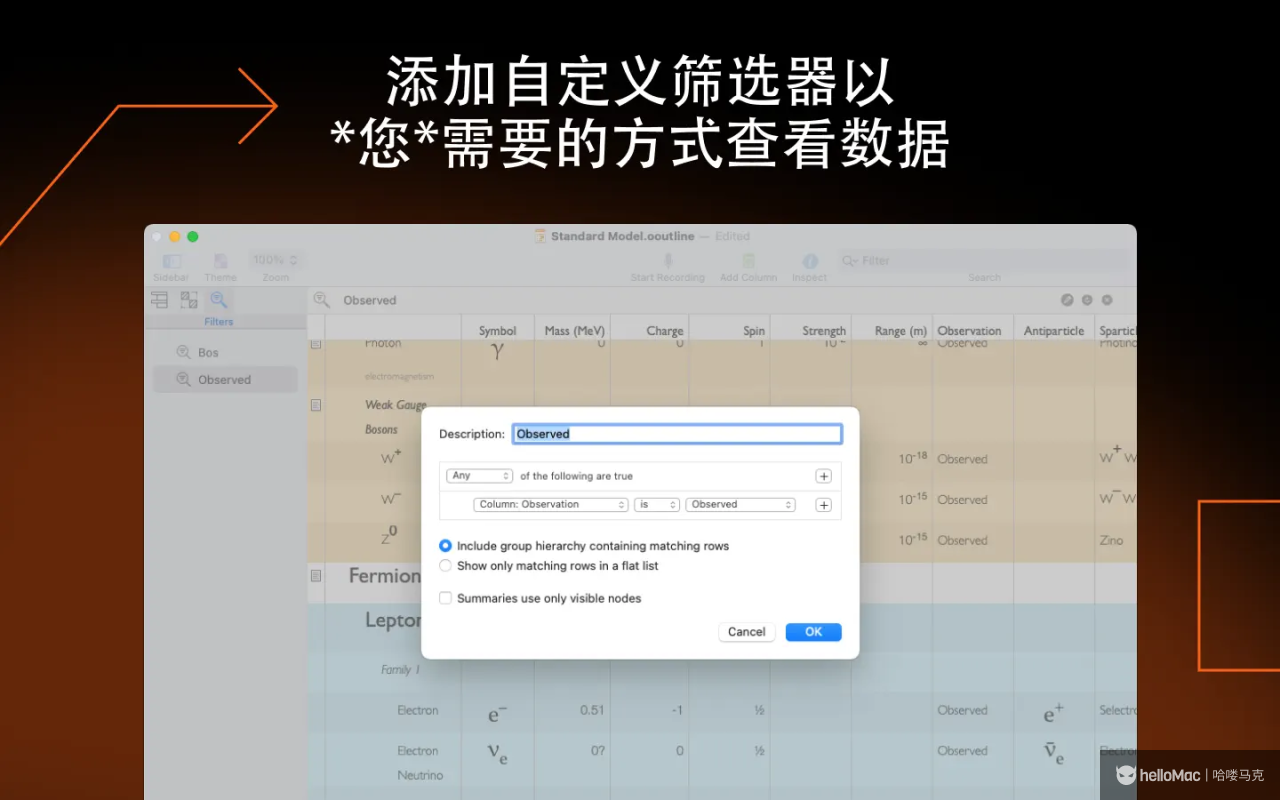This screenshot has width=1280, height=800.
Task: Click the Cancel button
Action: tap(746, 632)
